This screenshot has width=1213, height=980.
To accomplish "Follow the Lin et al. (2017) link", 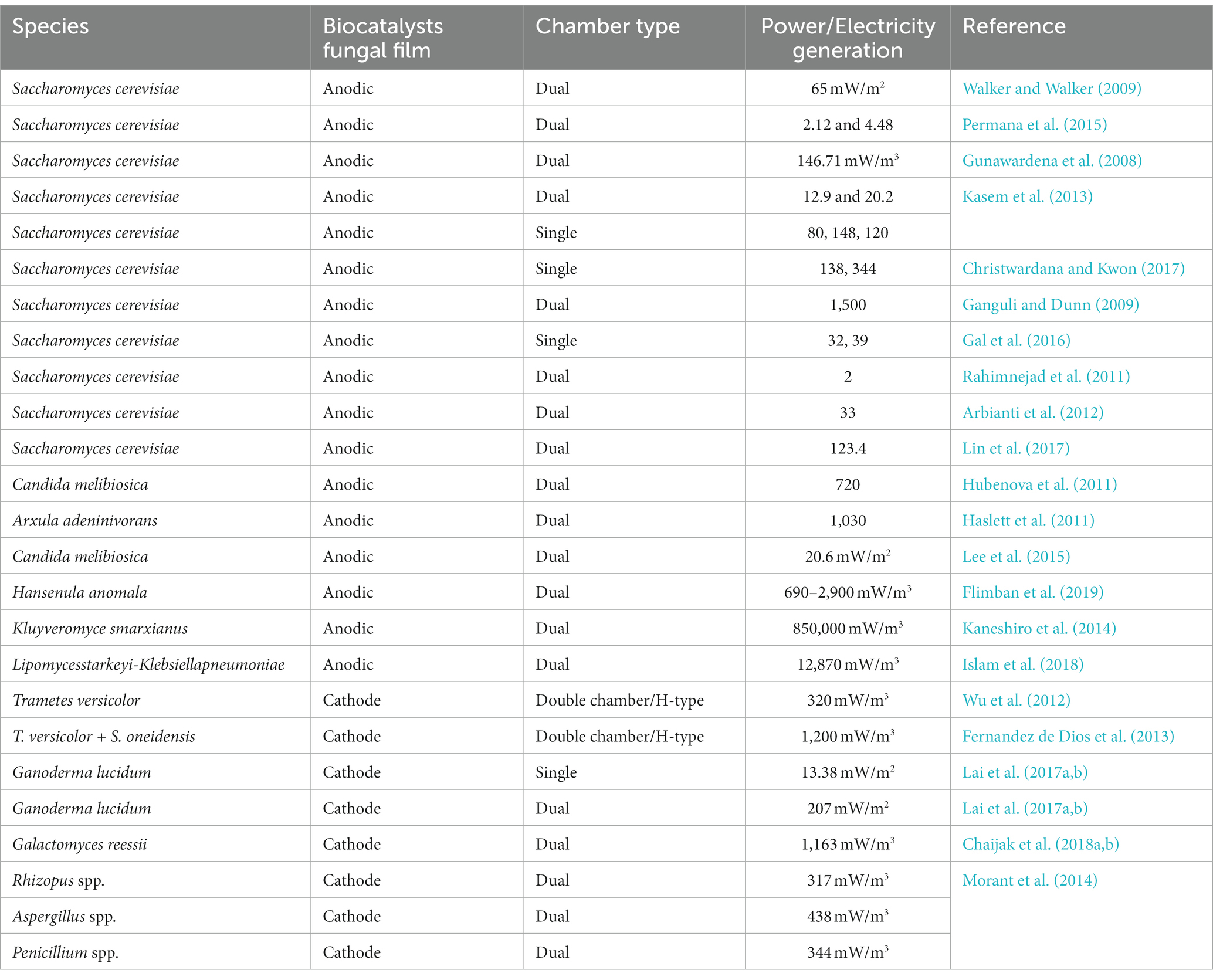I will coord(1016,449).
